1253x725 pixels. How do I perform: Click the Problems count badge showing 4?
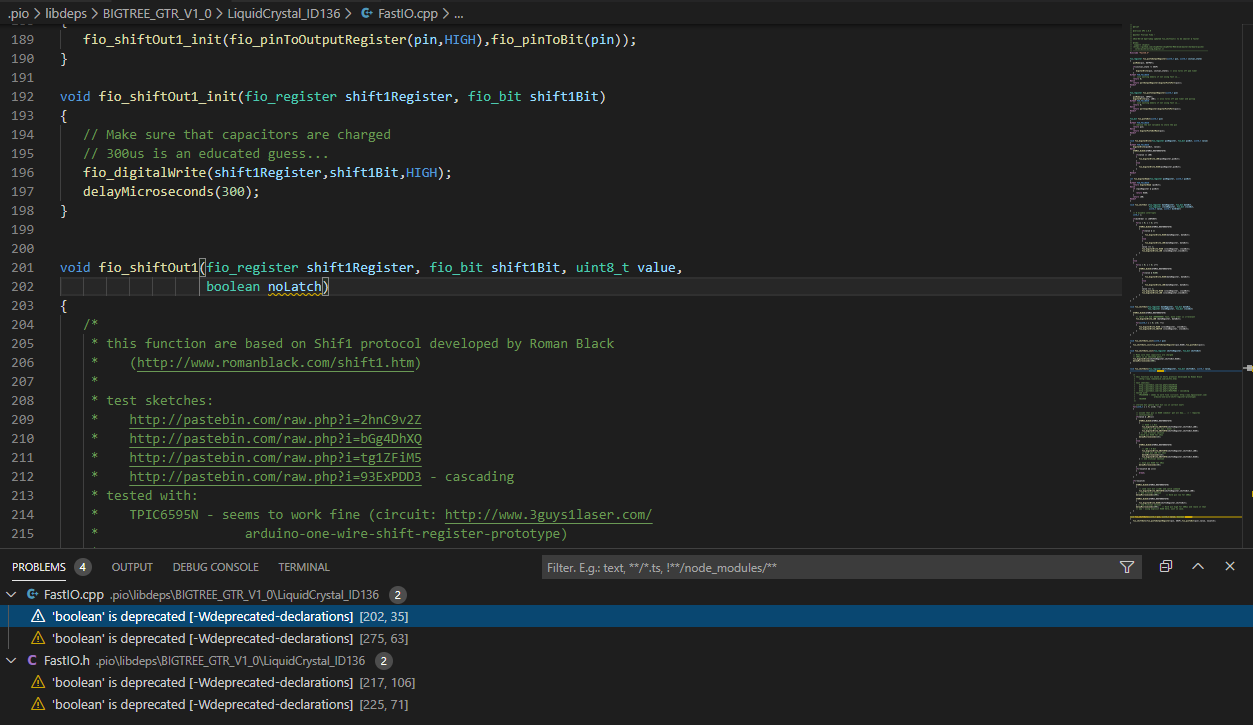tap(82, 567)
